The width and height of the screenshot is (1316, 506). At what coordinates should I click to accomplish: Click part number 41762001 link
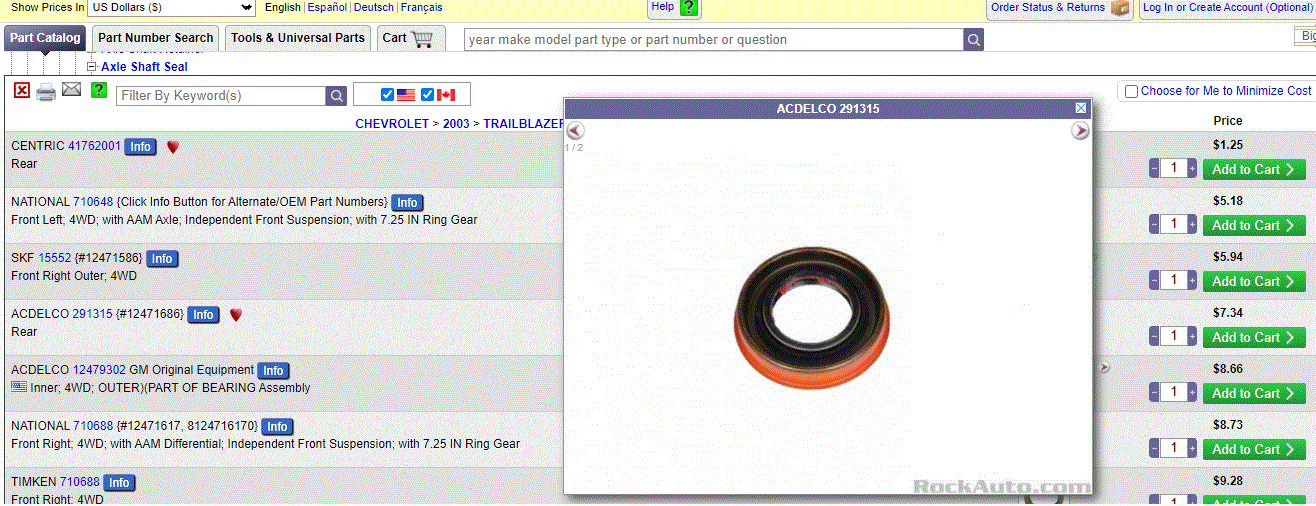click(94, 146)
